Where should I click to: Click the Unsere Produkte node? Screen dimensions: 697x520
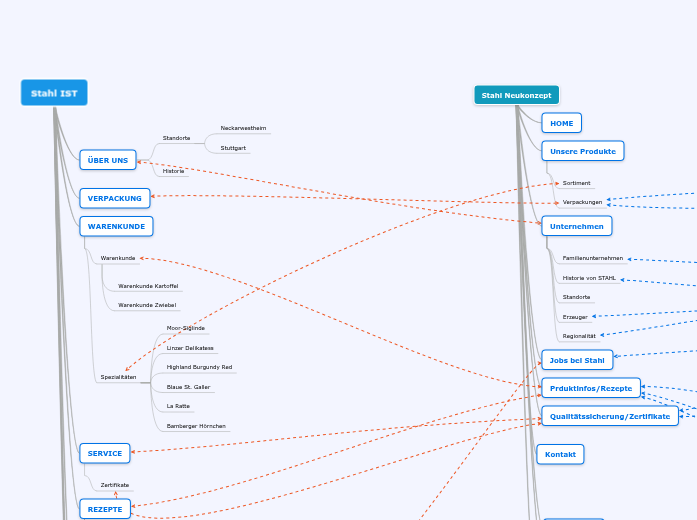(x=583, y=151)
